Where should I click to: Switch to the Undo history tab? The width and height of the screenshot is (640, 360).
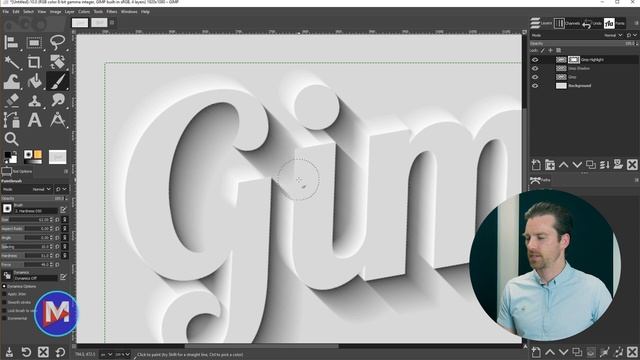pyautogui.click(x=592, y=24)
